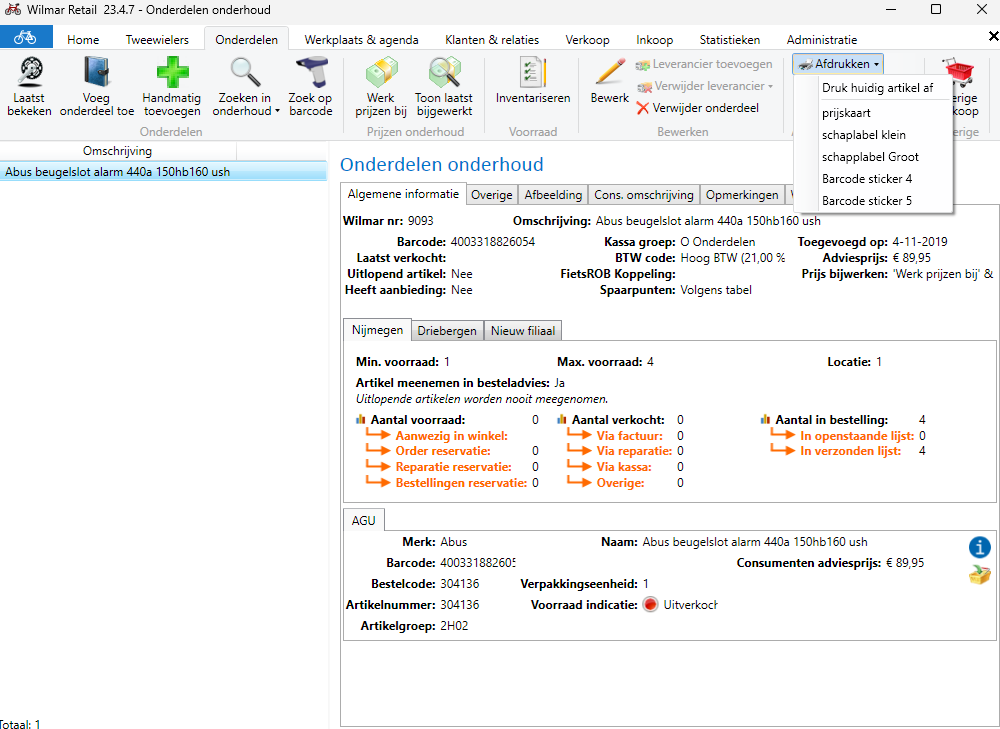The width and height of the screenshot is (1000, 729).
Task: Click the blue info icon in AGU panel
Action: 979,547
